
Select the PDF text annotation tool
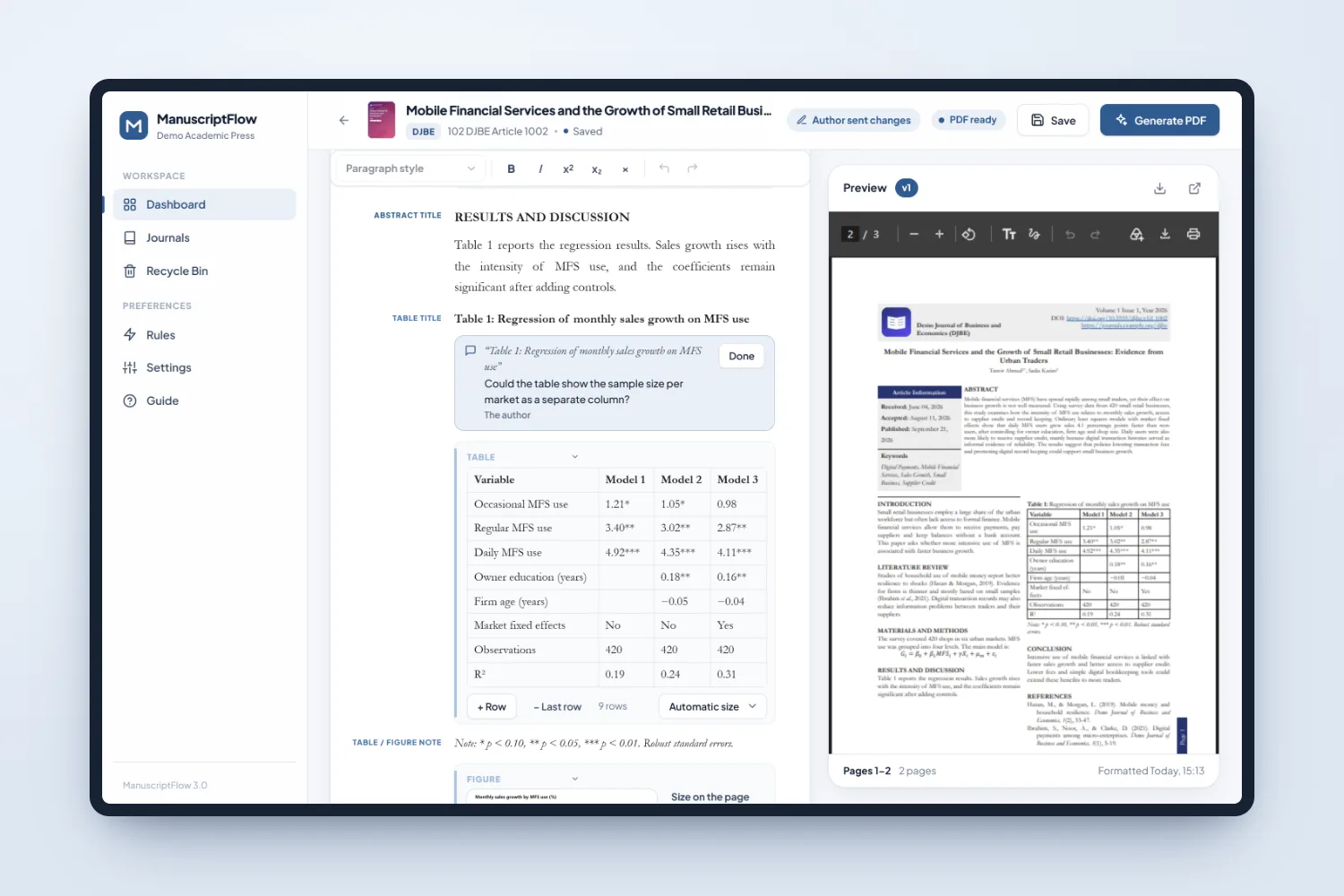pos(1009,234)
